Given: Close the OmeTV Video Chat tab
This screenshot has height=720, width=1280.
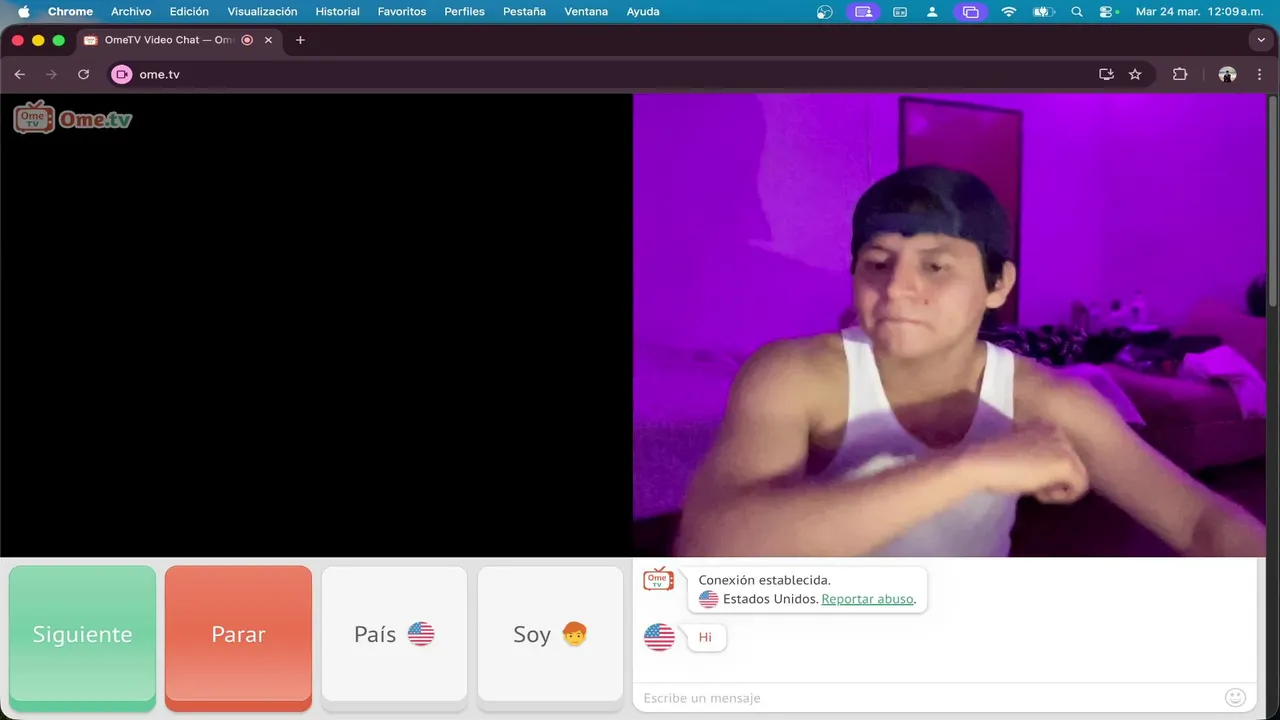Looking at the screenshot, I should point(268,40).
